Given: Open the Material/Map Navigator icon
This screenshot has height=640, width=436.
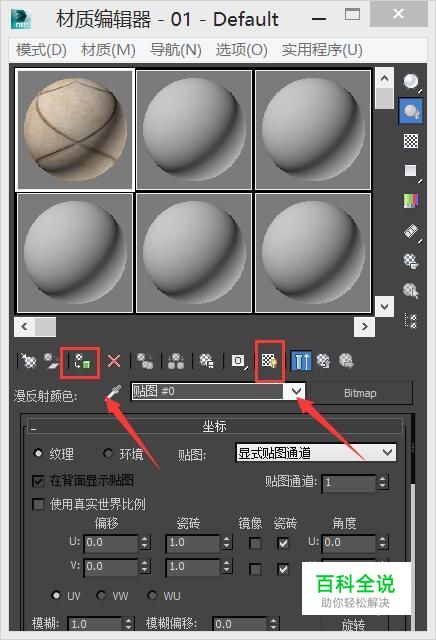Looking at the screenshot, I should (x=411, y=321).
